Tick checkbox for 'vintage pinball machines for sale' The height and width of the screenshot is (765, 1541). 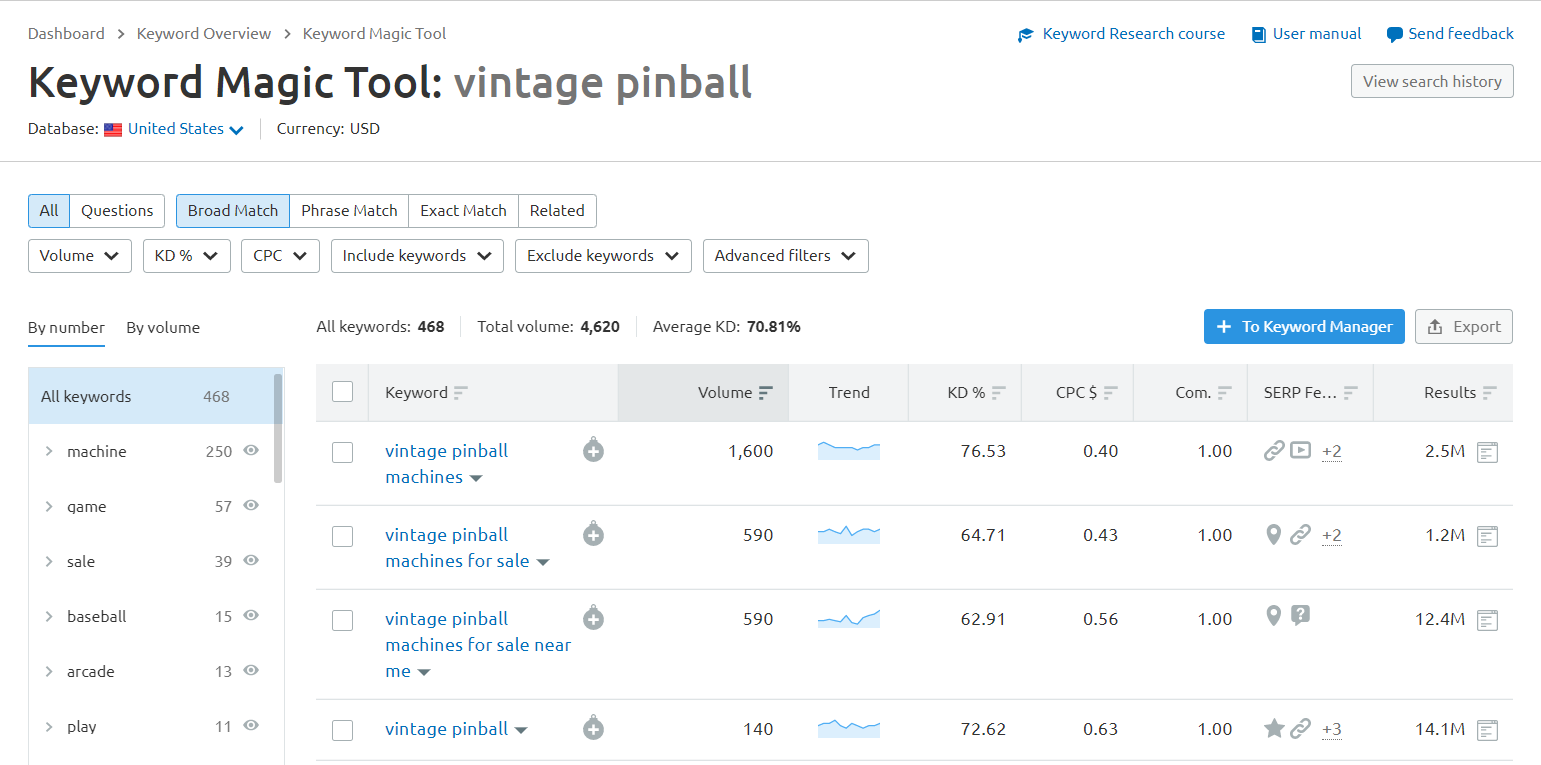(342, 536)
